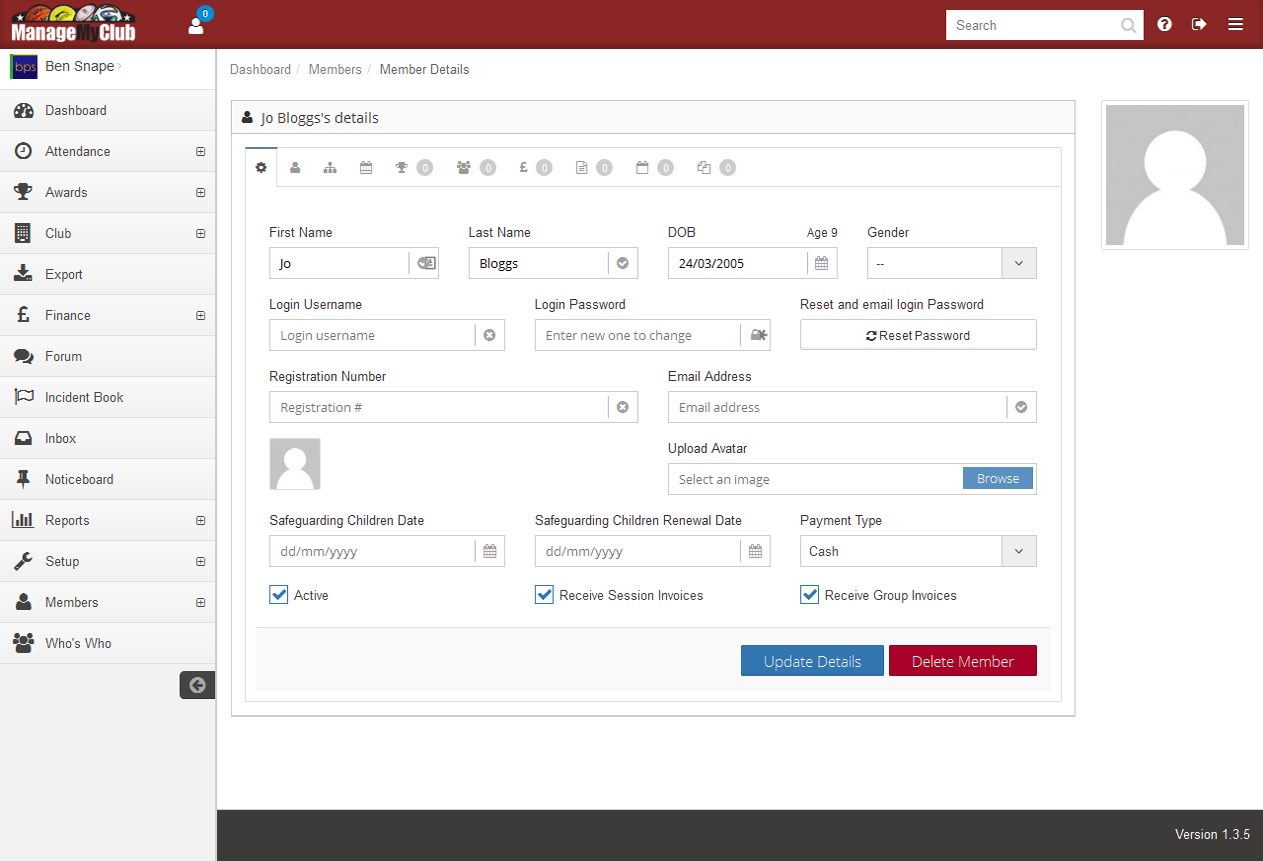
Task: Expand the Club sidebar menu
Action: pos(200,234)
